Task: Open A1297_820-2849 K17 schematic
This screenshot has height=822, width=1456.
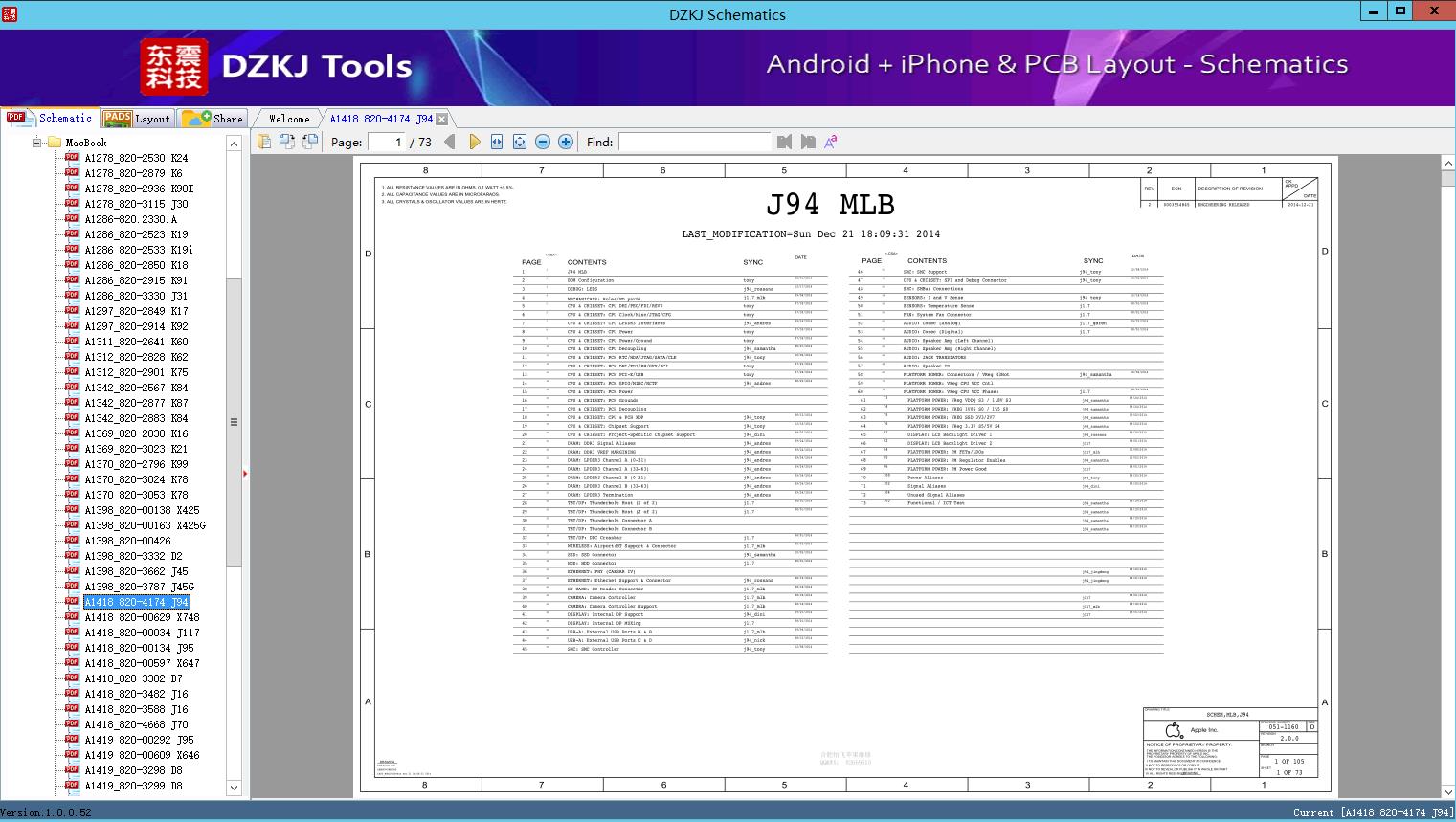Action: (136, 311)
